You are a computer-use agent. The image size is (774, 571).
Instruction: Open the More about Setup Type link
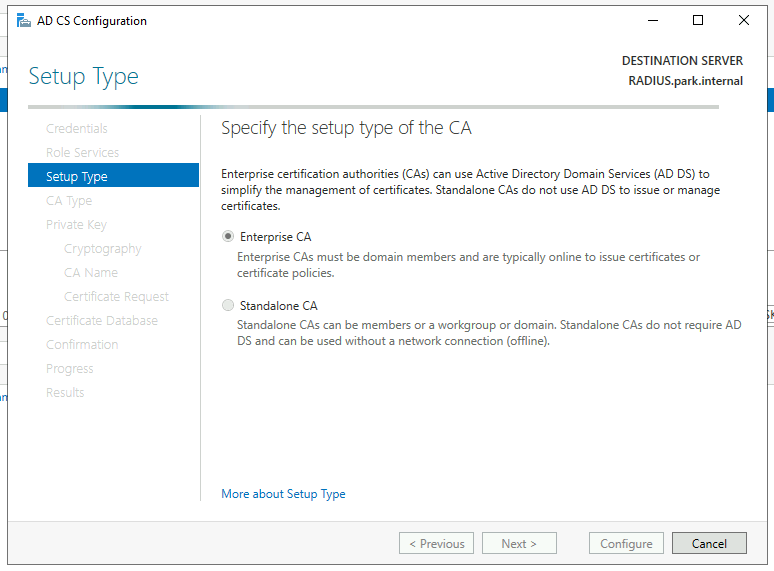pos(283,494)
